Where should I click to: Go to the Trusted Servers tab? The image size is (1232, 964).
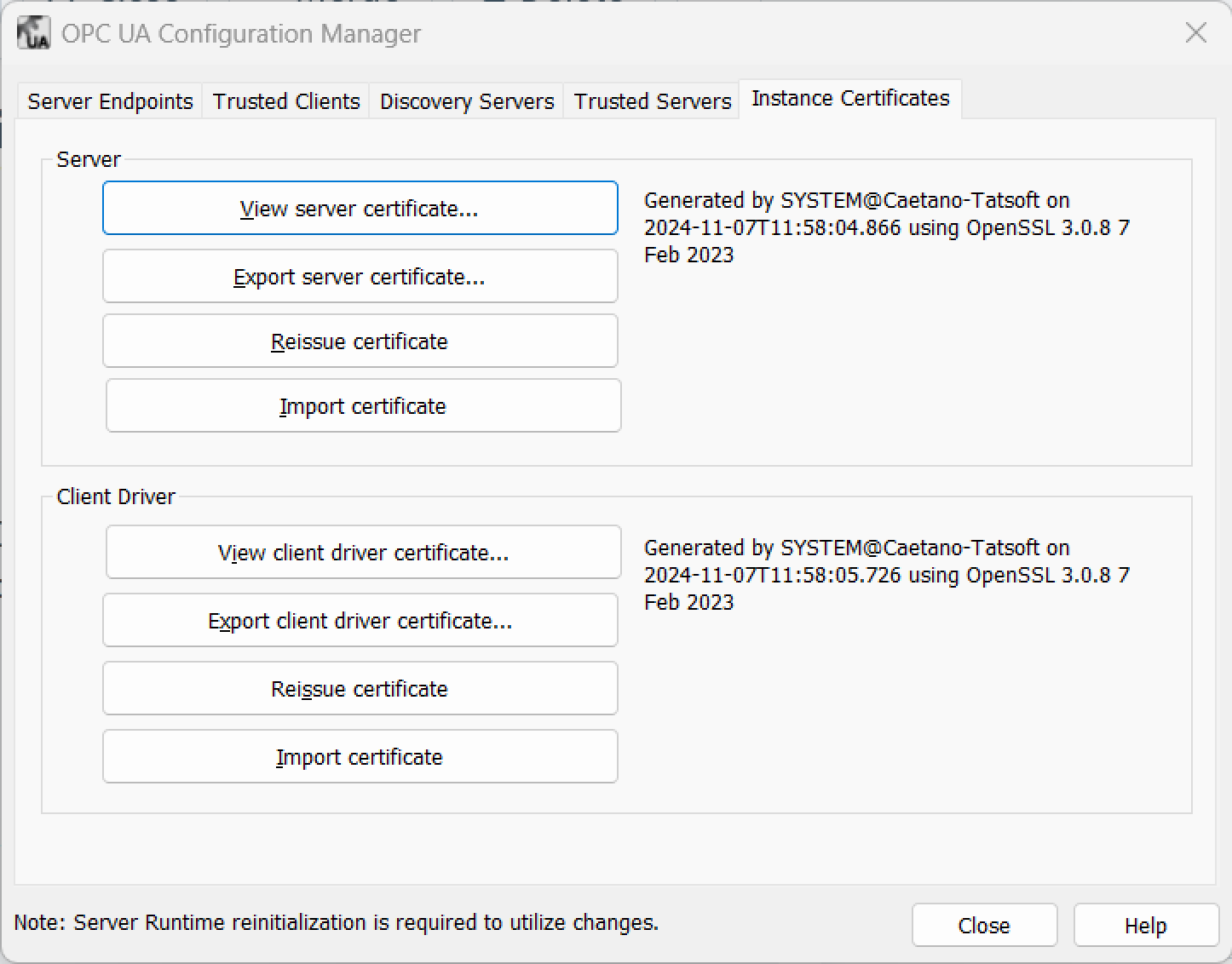(x=652, y=101)
